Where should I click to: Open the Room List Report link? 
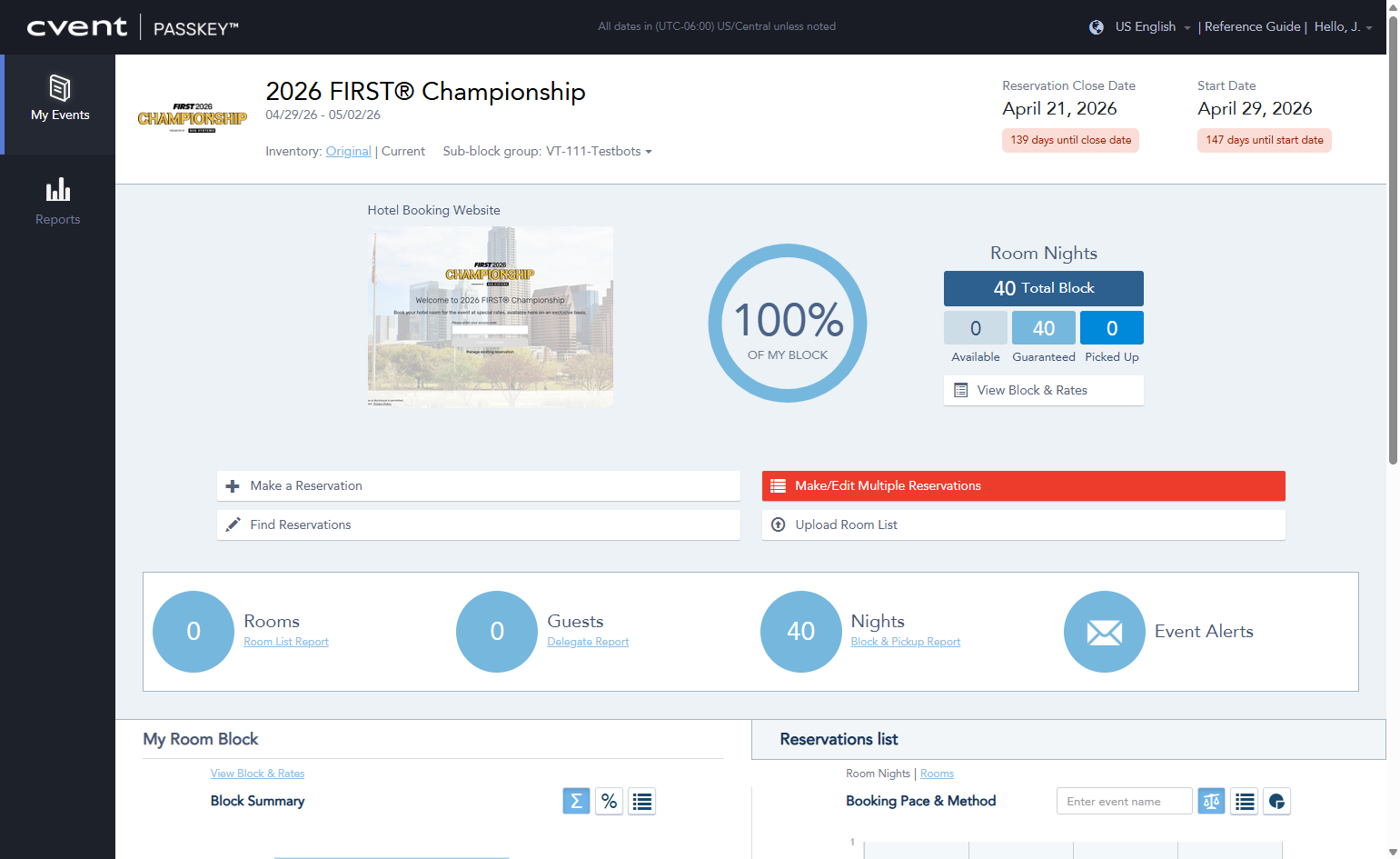[286, 642]
